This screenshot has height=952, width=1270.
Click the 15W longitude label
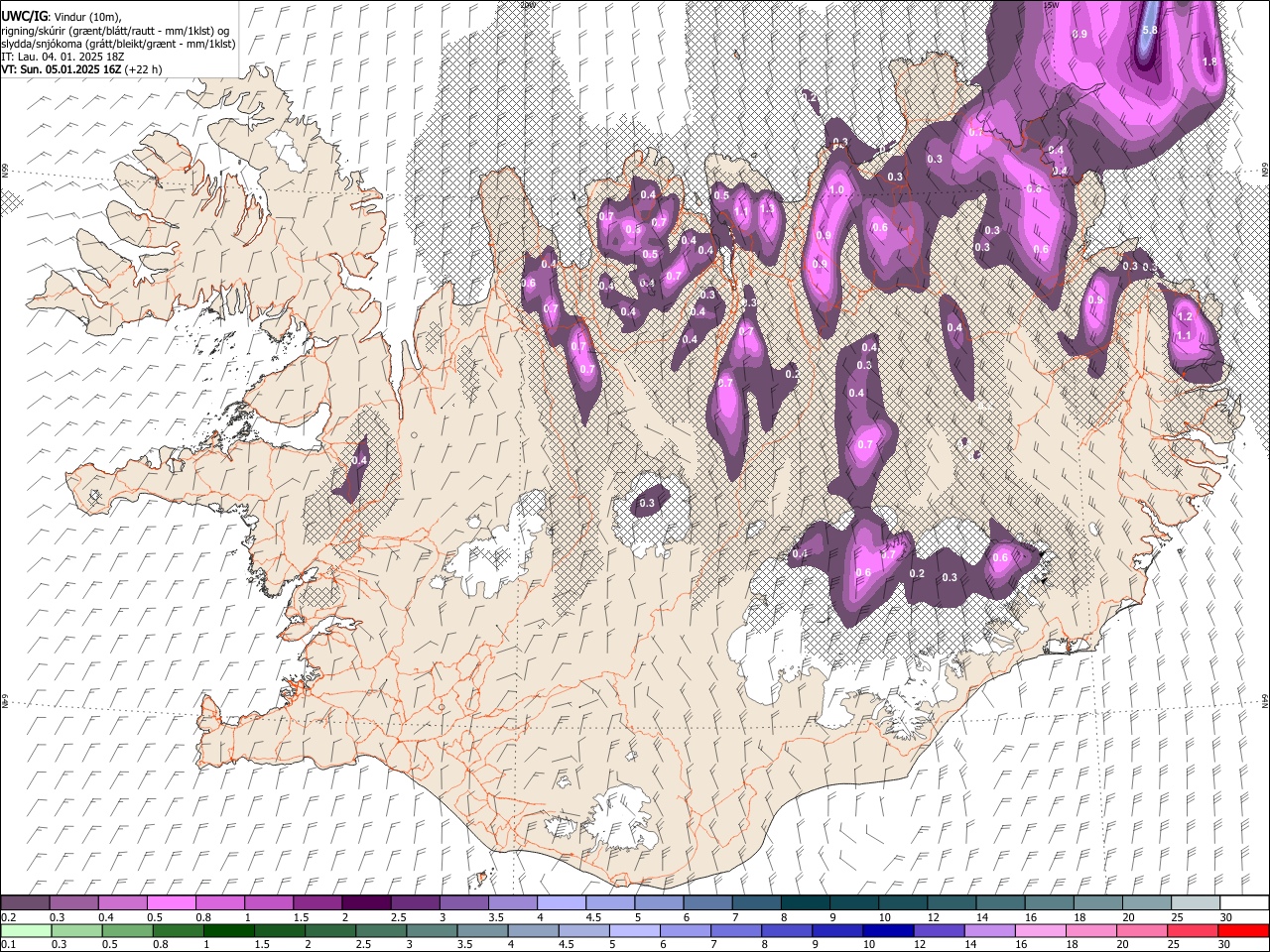pos(1051,5)
